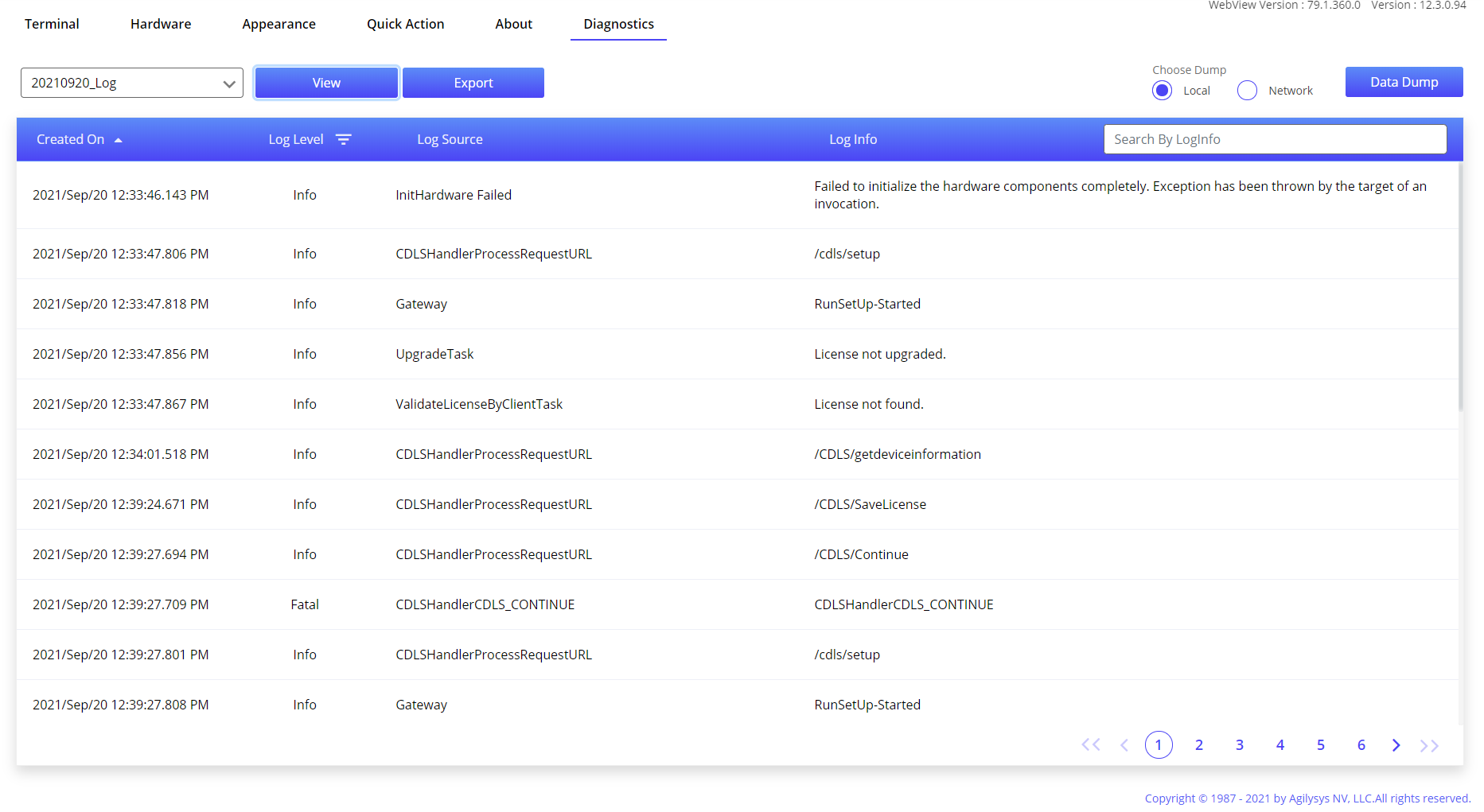Viewport: 1484px width, 812px height.
Task: Select the Network dump radio button
Action: pyautogui.click(x=1248, y=91)
